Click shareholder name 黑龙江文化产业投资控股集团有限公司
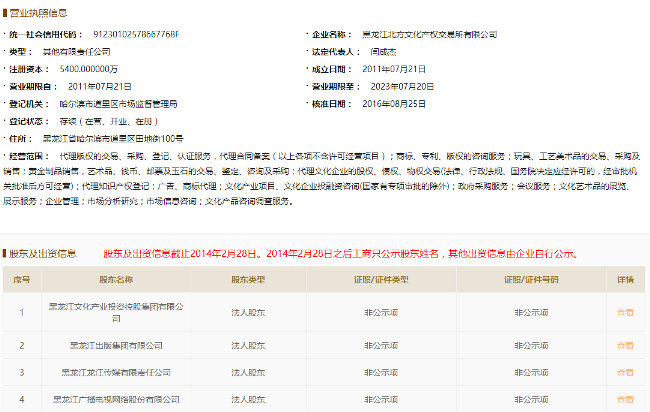The height and width of the screenshot is (412, 650). click(116, 313)
